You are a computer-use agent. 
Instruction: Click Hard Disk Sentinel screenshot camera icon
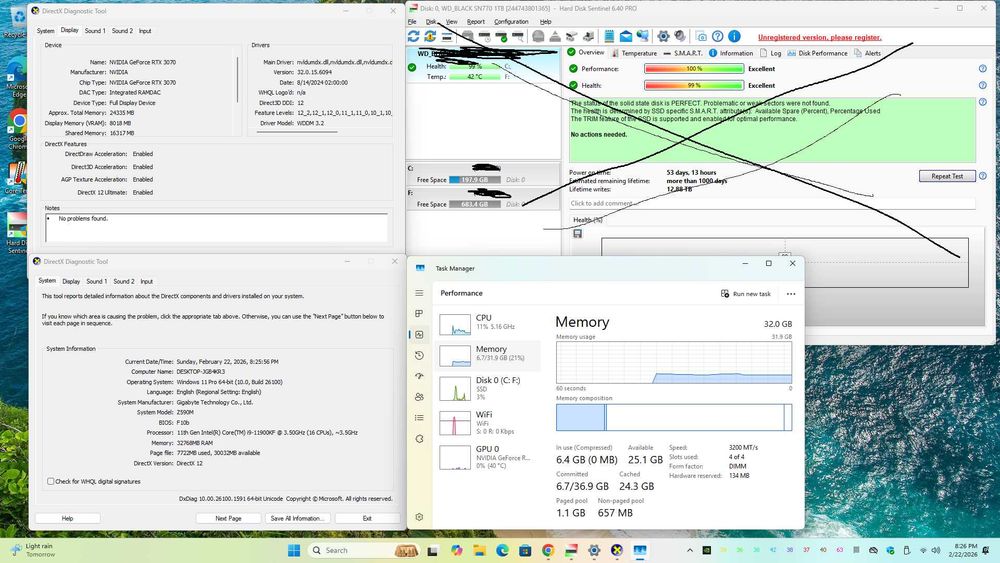coord(701,37)
